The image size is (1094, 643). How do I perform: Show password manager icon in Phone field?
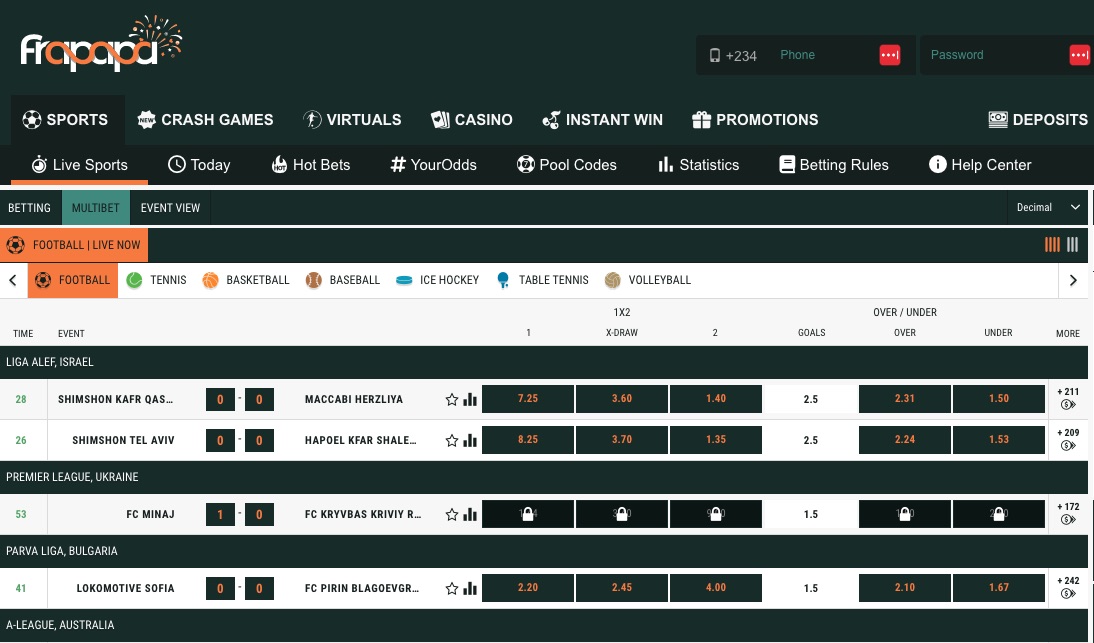890,55
